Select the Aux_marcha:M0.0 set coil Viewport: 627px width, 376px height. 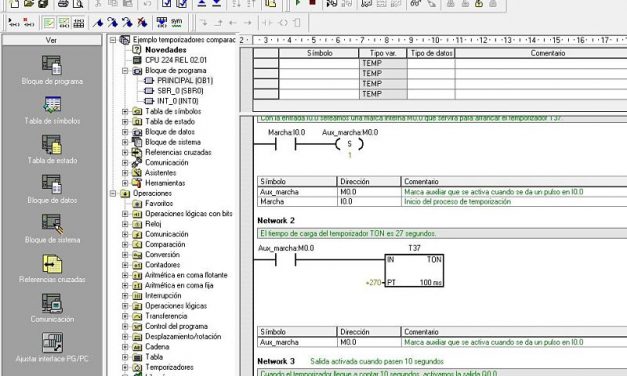(349, 144)
